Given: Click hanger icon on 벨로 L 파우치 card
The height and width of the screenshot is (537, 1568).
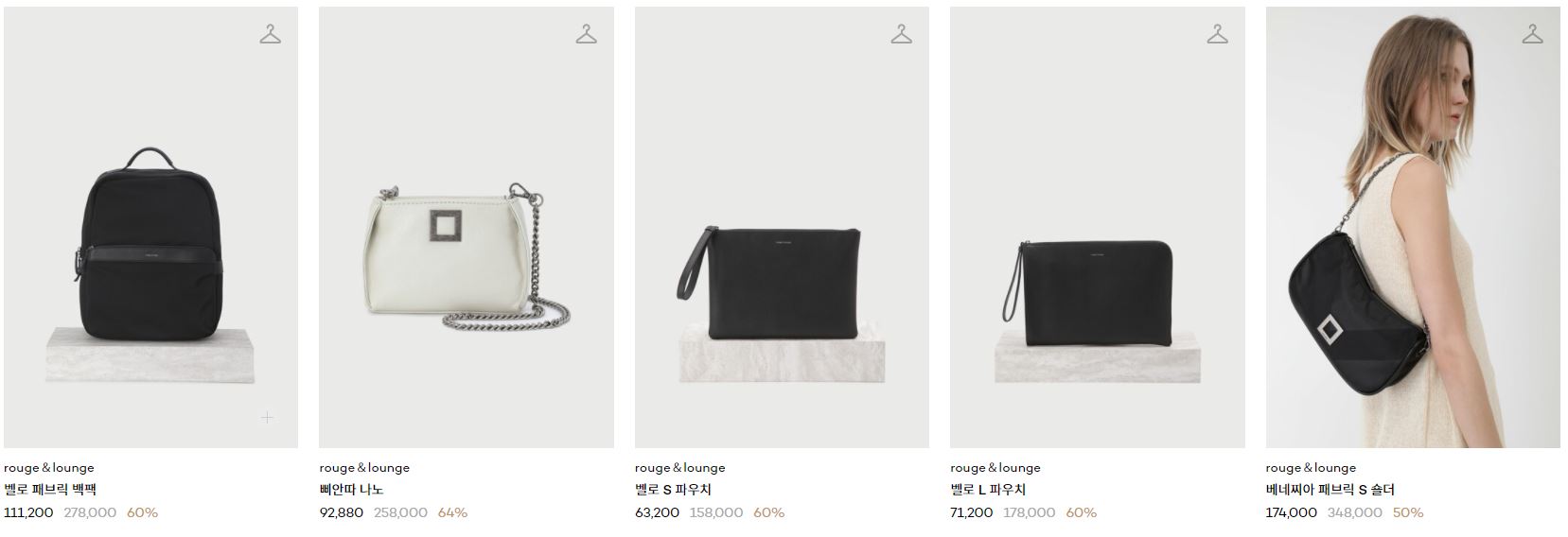Looking at the screenshot, I should (1217, 34).
